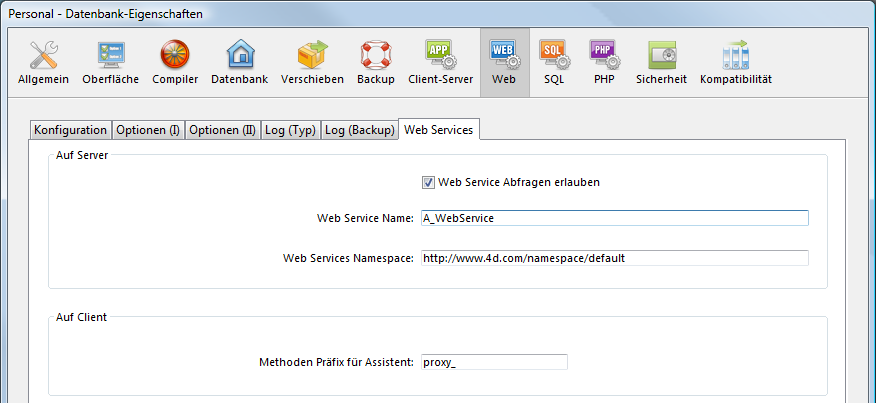Select the Log (Typ) tab
Screen dimensions: 876x403
click(x=291, y=130)
